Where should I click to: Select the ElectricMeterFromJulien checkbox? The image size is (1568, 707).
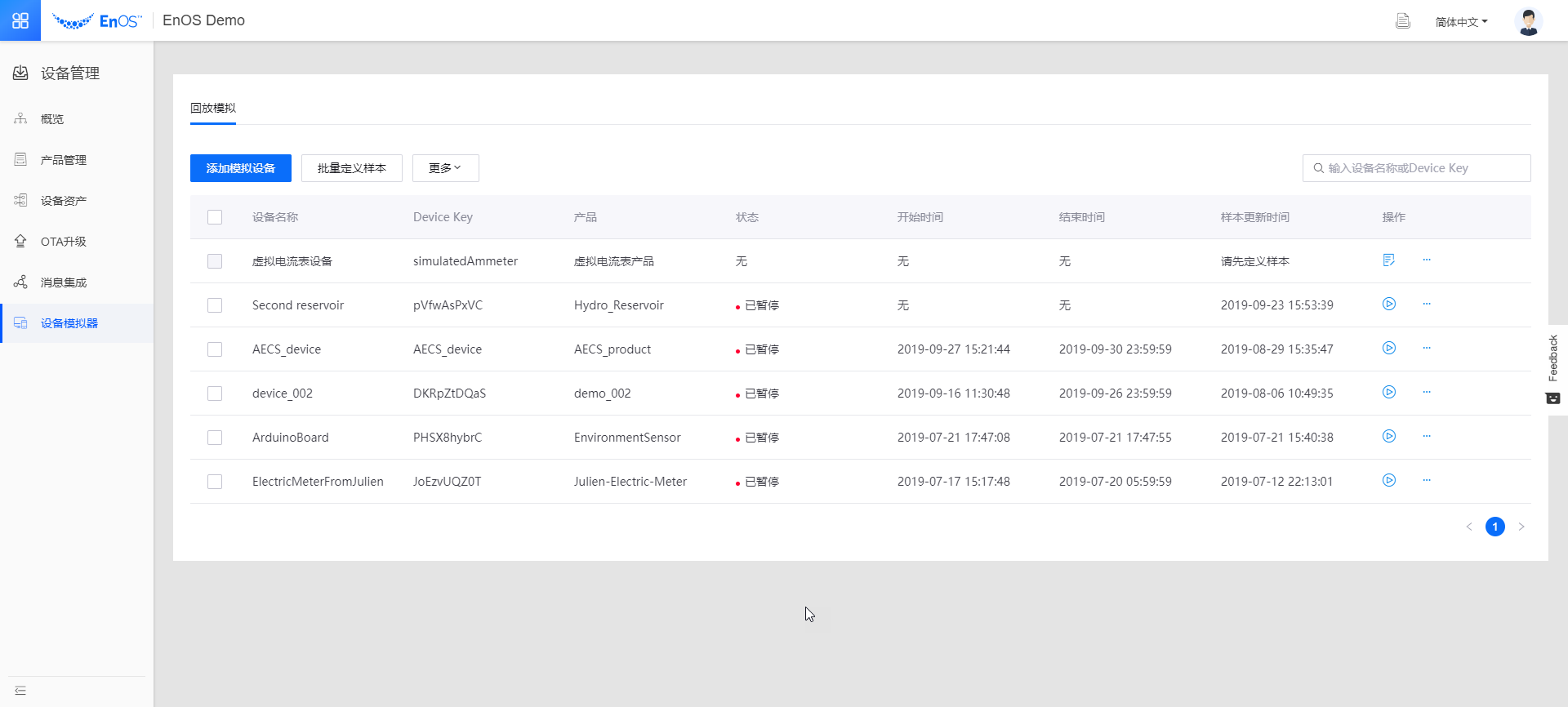pos(215,482)
